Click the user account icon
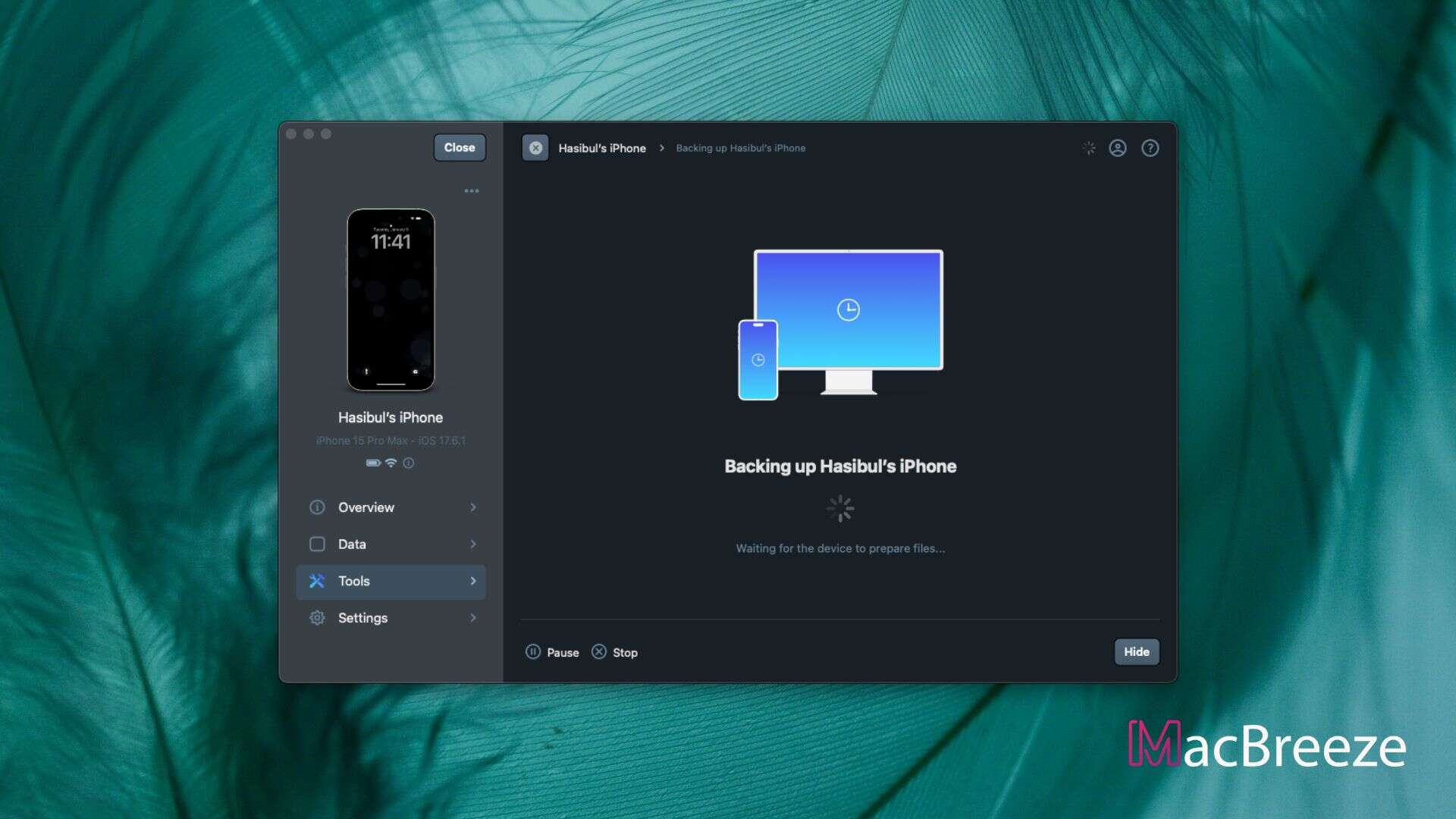This screenshot has height=819, width=1456. [1118, 148]
